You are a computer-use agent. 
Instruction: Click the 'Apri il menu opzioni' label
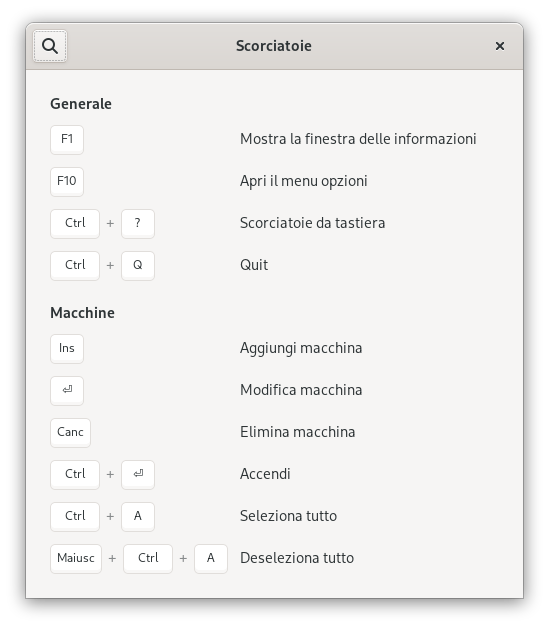coord(303,181)
